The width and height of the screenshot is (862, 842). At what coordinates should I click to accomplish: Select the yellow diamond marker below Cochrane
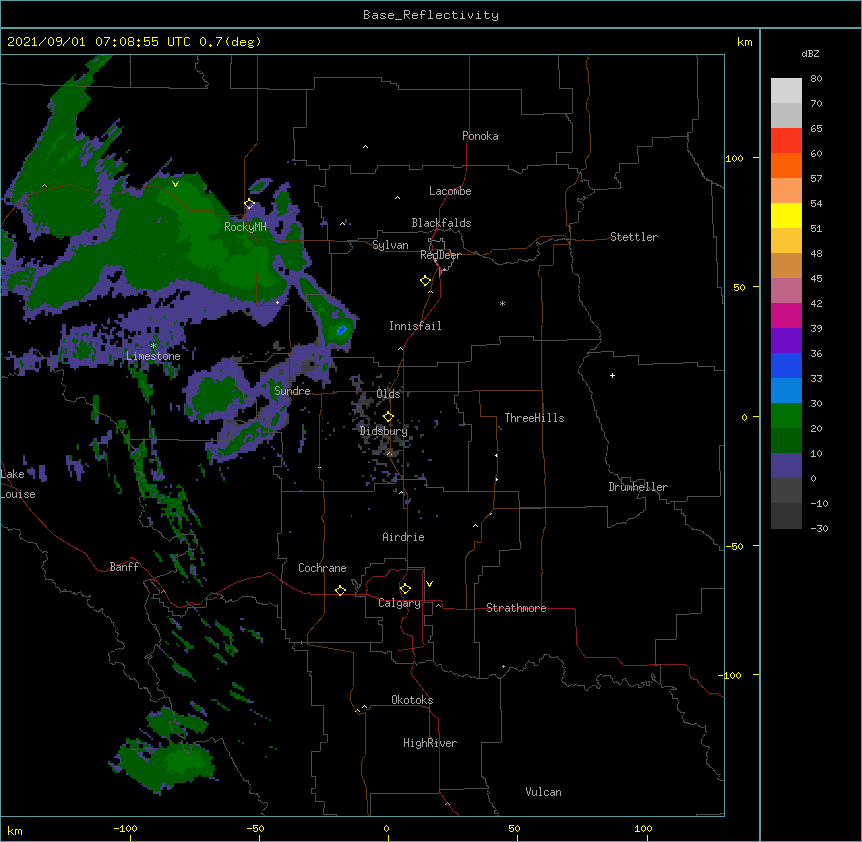(x=340, y=590)
